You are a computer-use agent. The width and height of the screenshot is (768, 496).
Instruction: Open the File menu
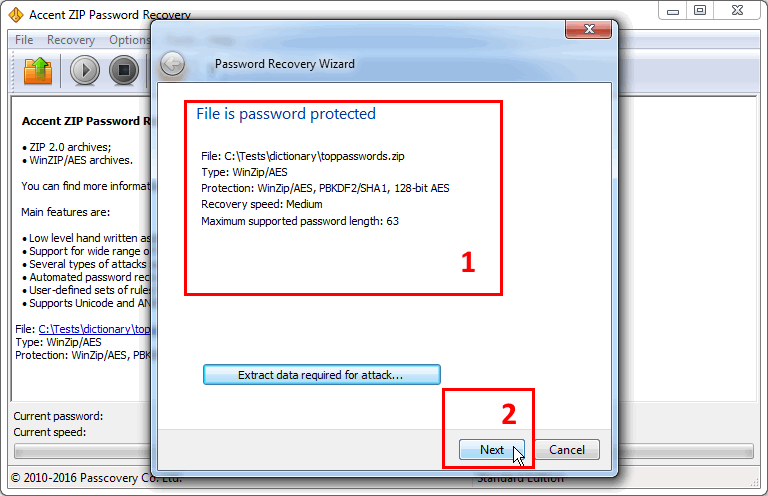24,40
